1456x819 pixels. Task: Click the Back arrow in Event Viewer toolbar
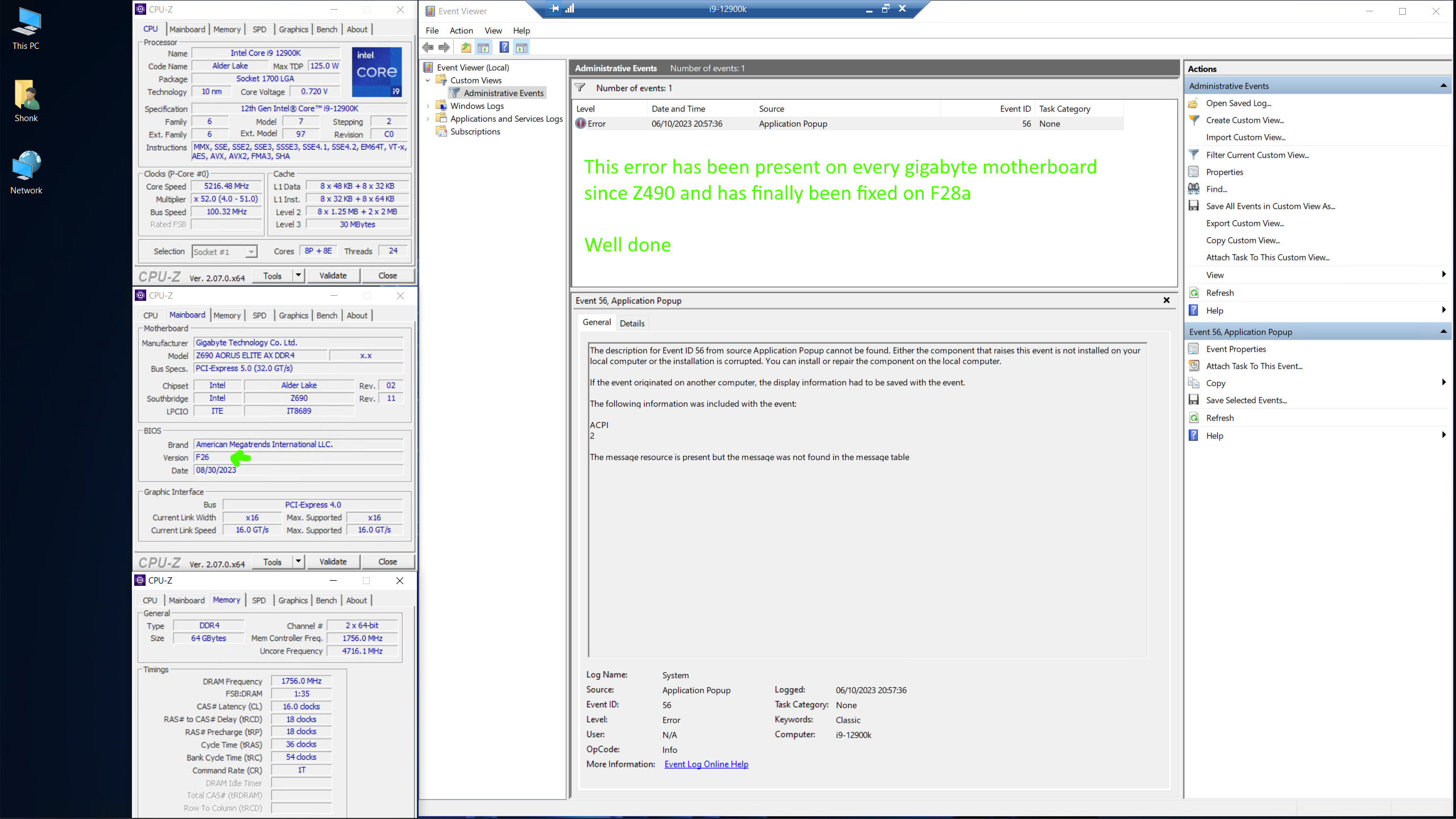click(428, 48)
